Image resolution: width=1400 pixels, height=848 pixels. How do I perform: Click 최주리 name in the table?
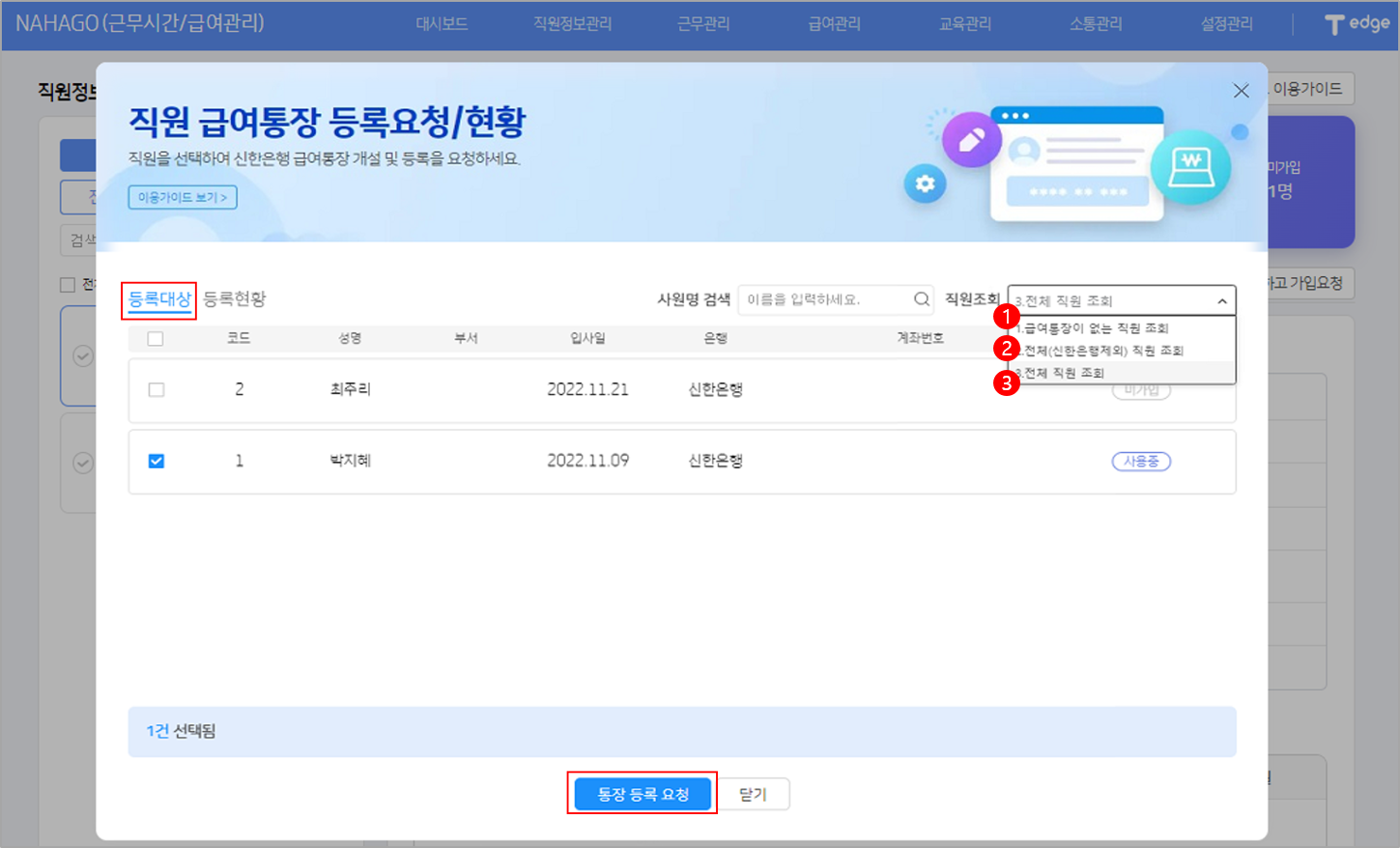point(351,389)
